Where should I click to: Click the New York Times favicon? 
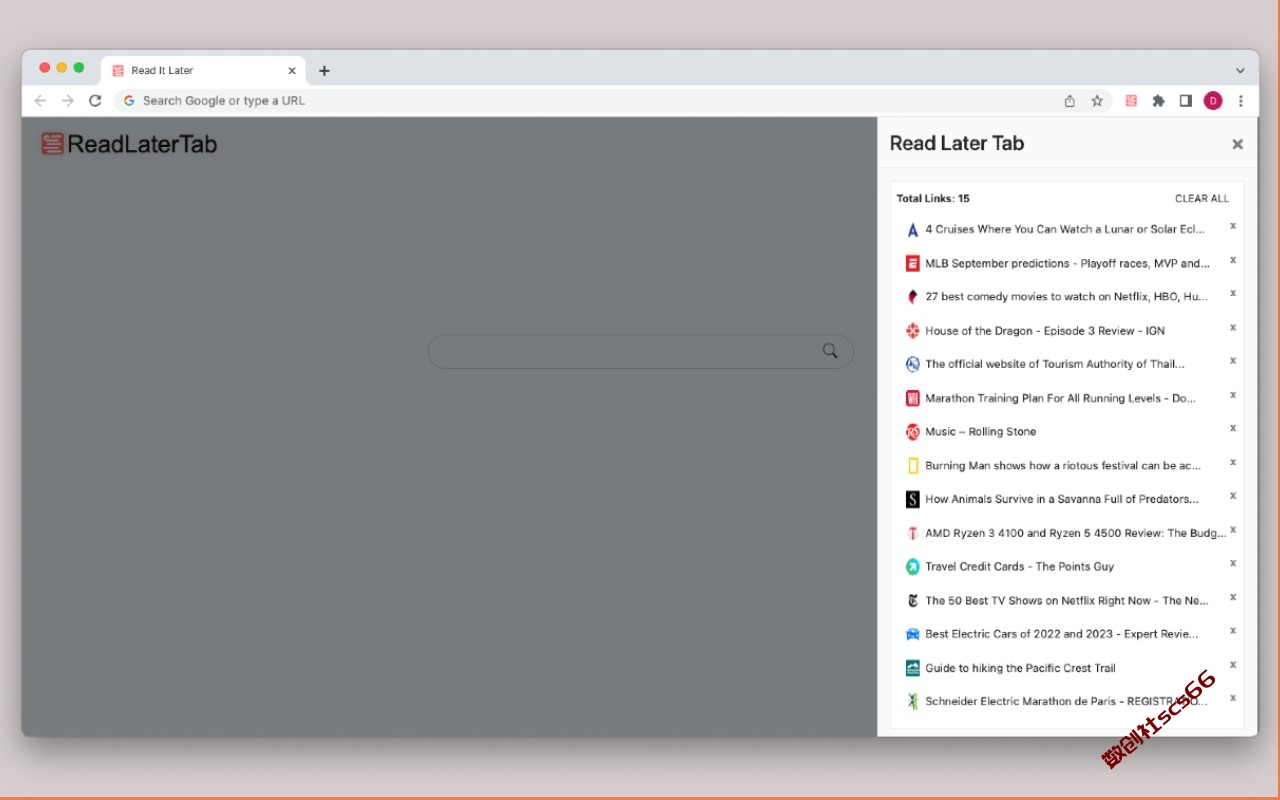(912, 601)
